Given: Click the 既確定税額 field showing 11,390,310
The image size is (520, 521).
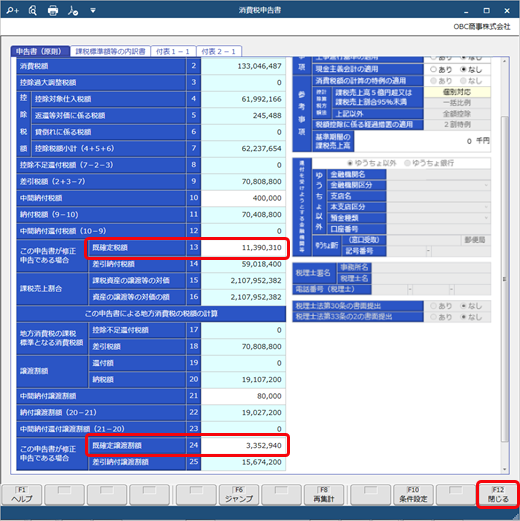Looking at the screenshot, I should coord(243,248).
